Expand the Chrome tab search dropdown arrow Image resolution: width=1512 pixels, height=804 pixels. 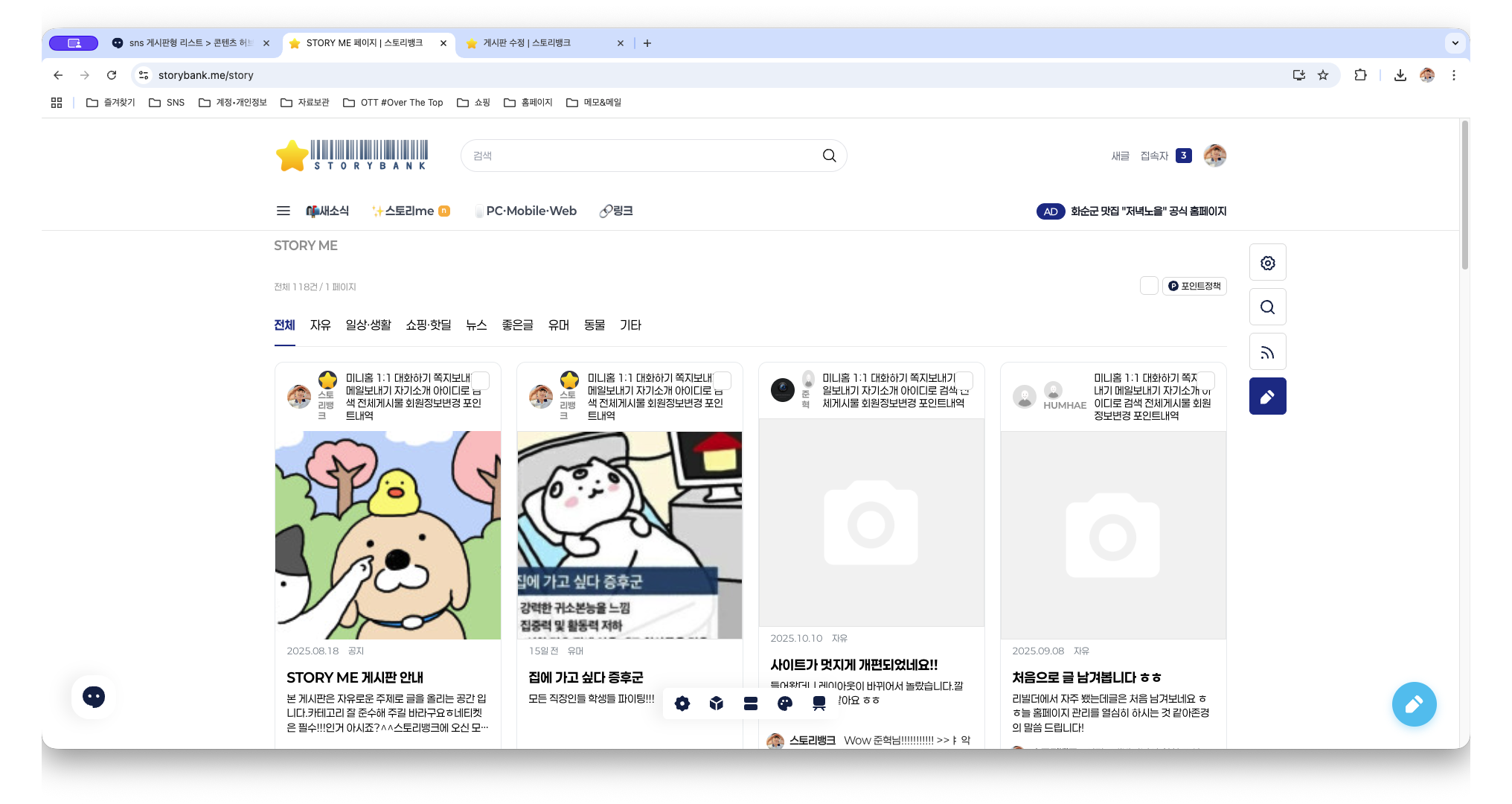point(1455,43)
